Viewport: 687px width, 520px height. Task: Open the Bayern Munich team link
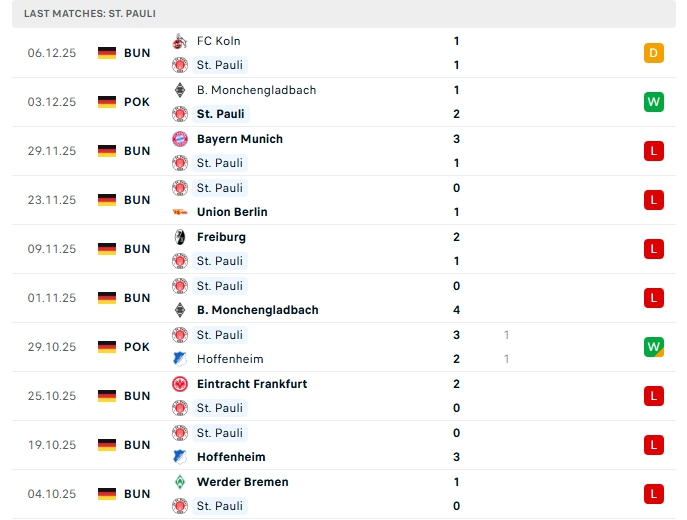pos(239,139)
